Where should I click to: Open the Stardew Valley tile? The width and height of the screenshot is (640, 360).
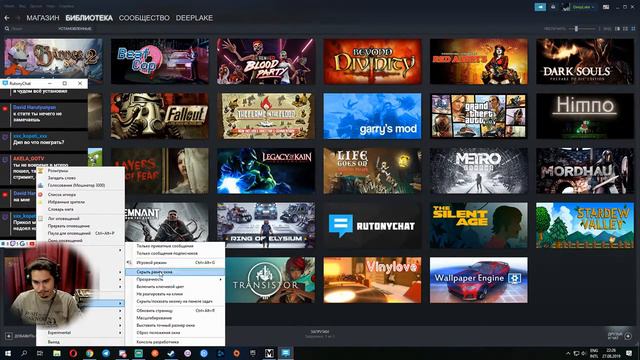(585, 225)
